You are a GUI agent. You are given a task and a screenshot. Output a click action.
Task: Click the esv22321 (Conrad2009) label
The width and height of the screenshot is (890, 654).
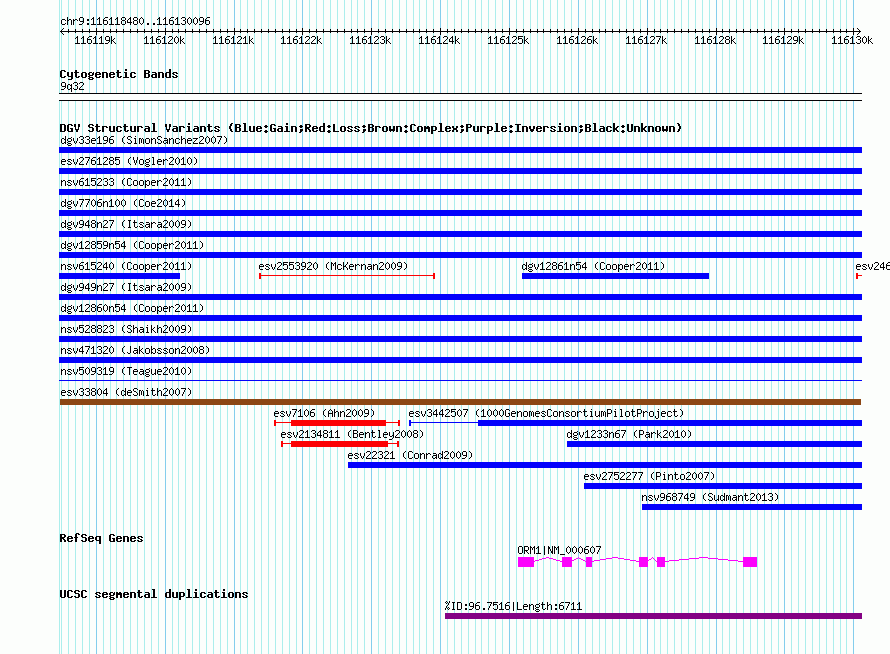coord(410,455)
